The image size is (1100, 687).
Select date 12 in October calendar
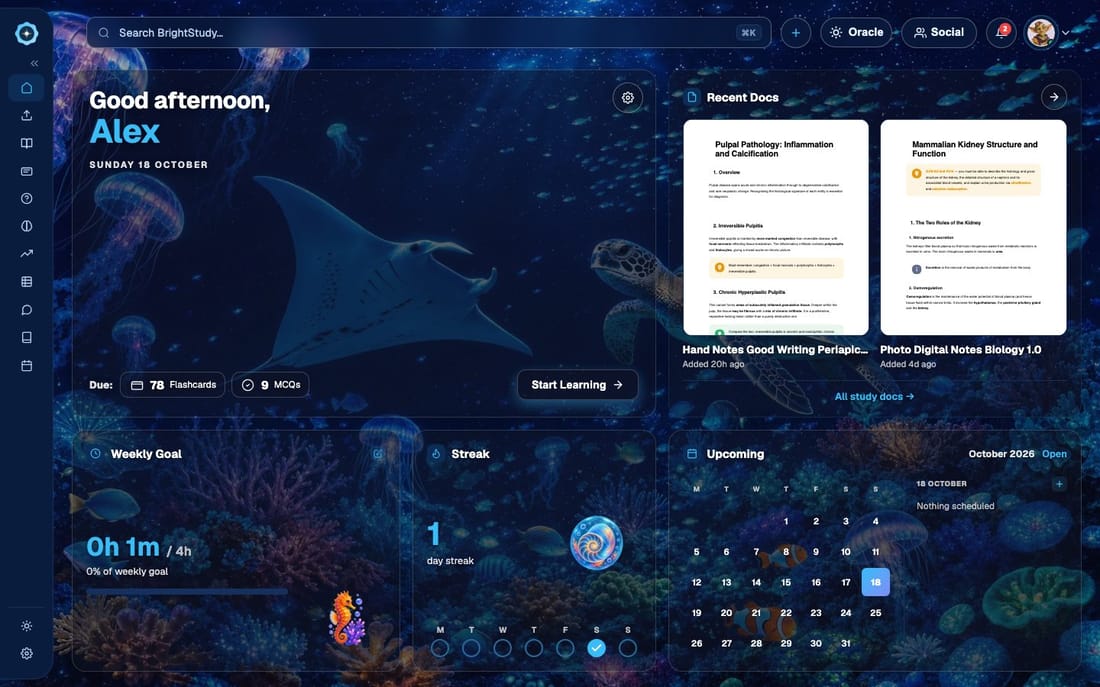[x=697, y=582]
